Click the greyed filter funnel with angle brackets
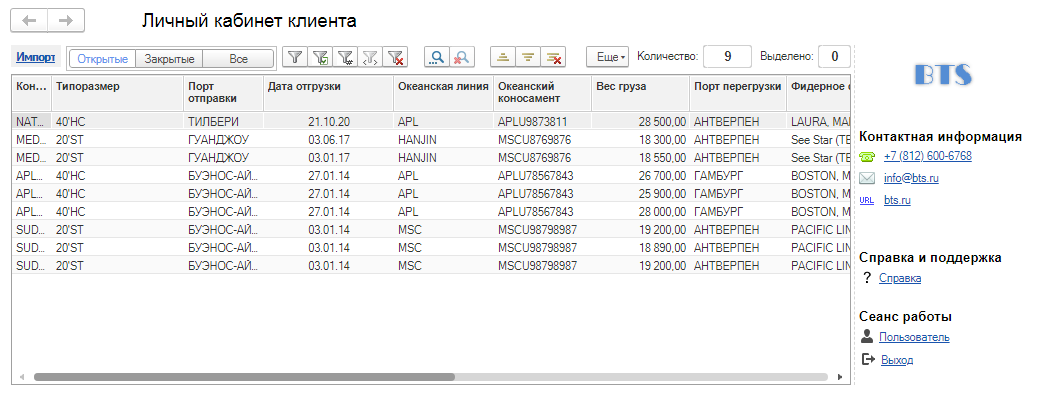This screenshot has width=1044, height=396. tap(370, 58)
